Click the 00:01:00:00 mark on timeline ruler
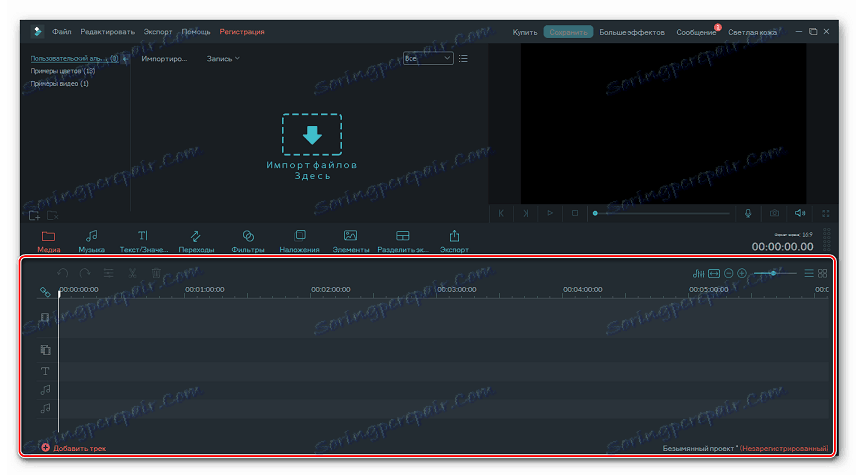Screen dimensions: 858x475 click(205, 289)
